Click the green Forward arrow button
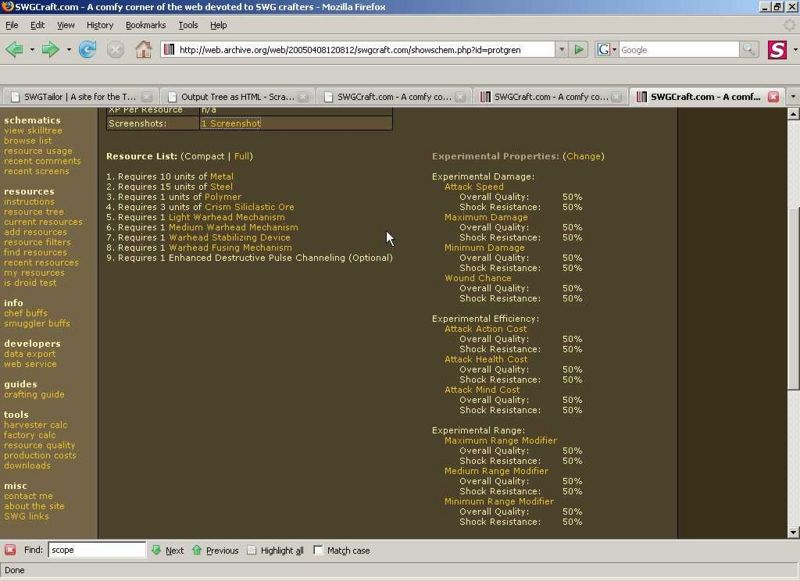 tap(50, 49)
